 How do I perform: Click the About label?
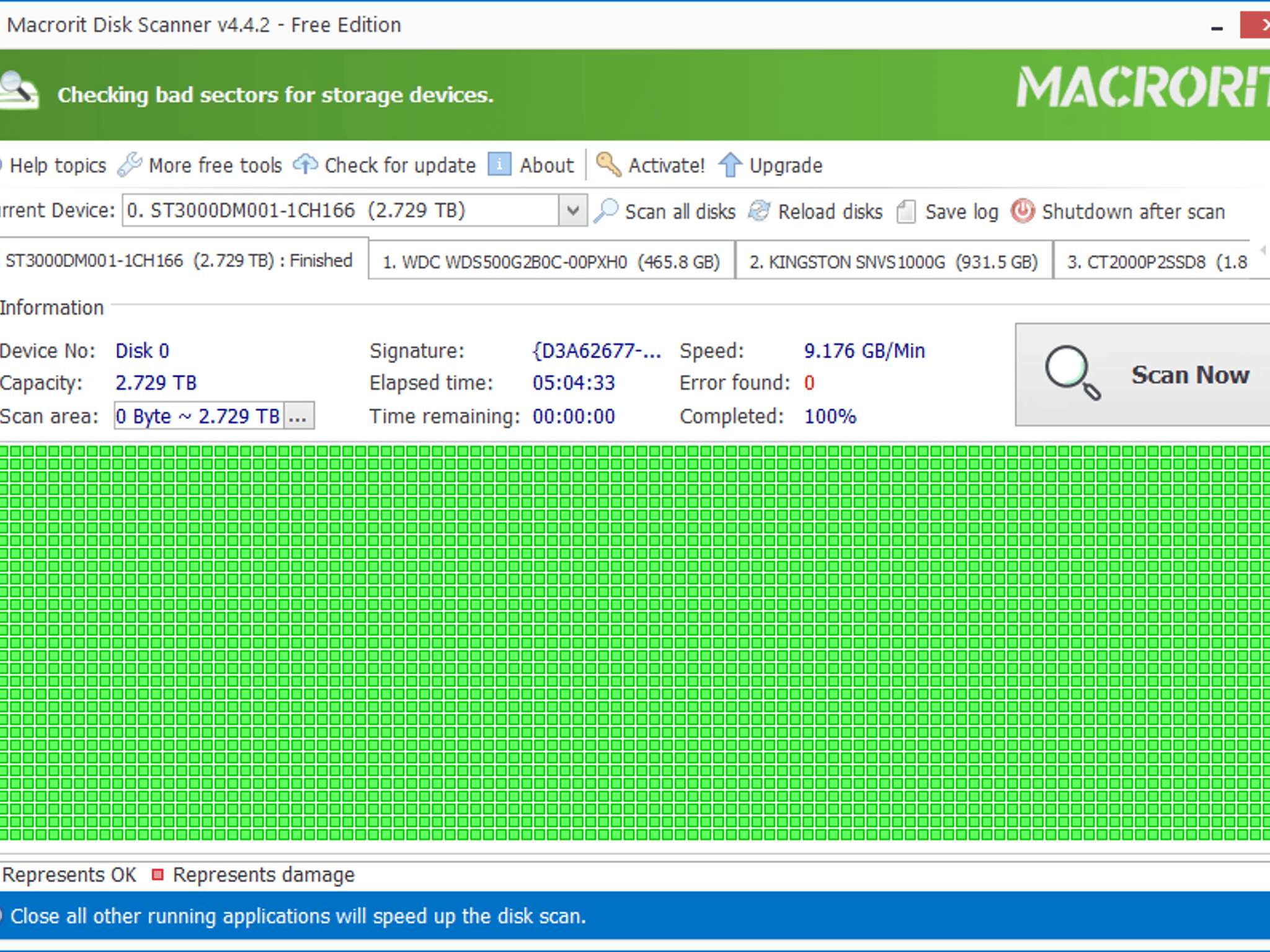[546, 165]
